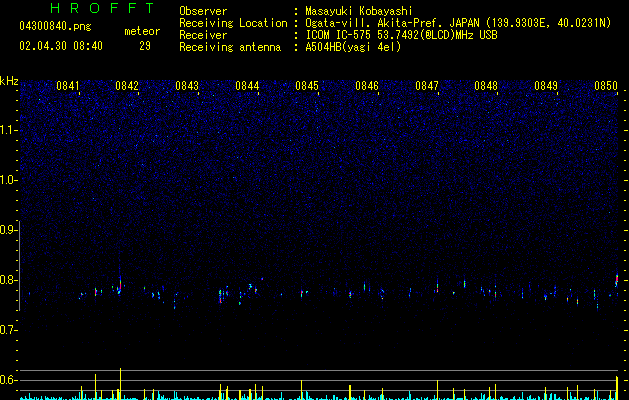Image resolution: width=629 pixels, height=400 pixels.
Task: Click the A504HB(yagi 4el) antenna text
Action: tap(353, 47)
